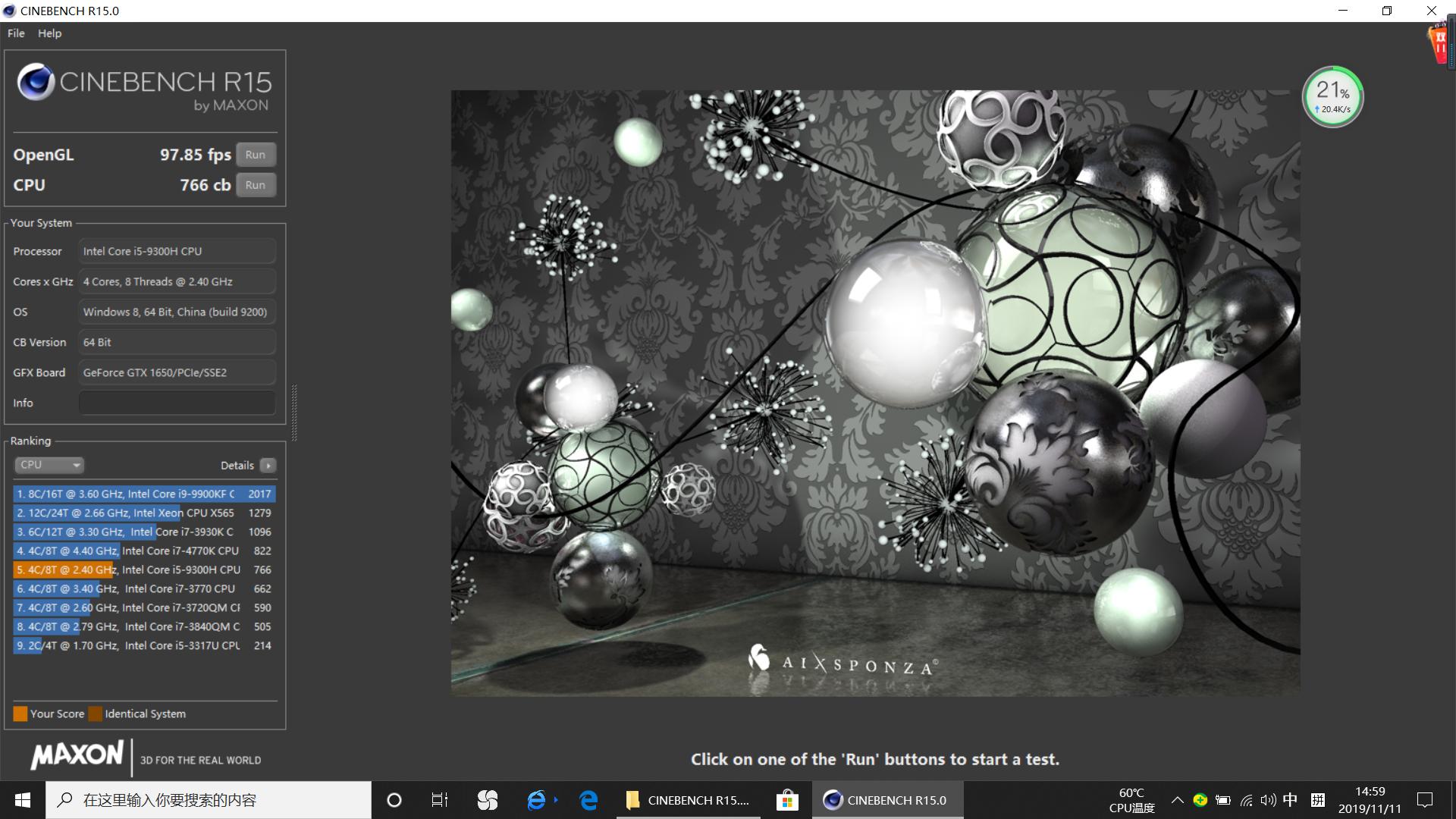Image resolution: width=1456 pixels, height=819 pixels.
Task: Select the orange i5-9300H ranking row
Action: coord(144,570)
